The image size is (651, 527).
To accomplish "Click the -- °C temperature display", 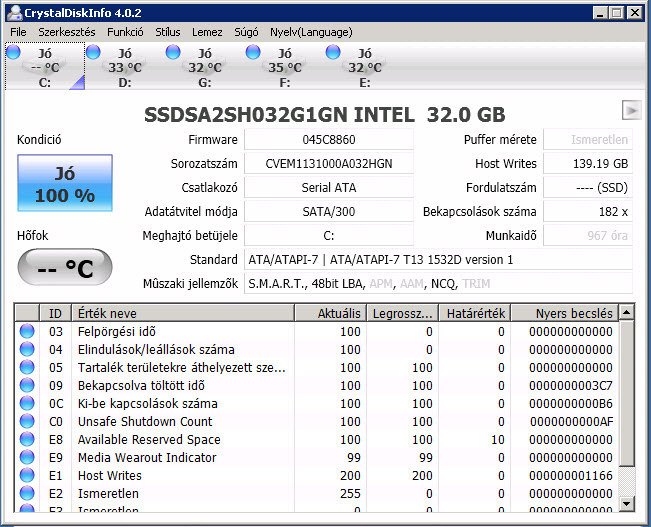I will (x=65, y=267).
